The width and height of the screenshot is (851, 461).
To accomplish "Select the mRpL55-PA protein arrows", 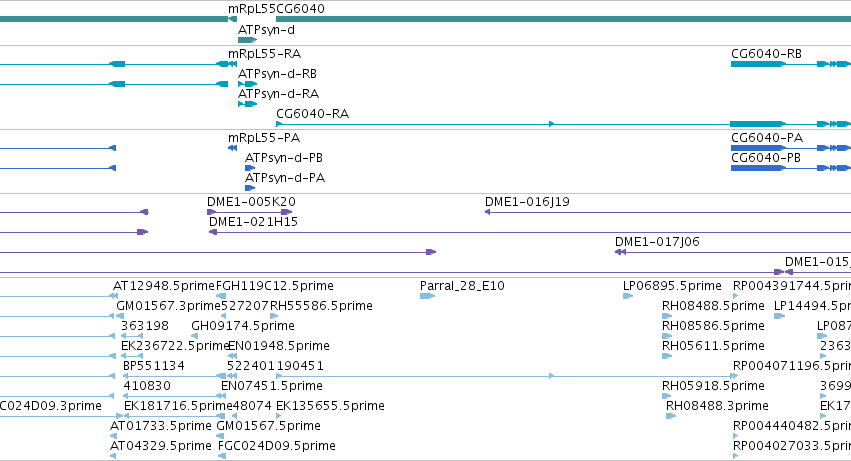I will [x=232, y=148].
